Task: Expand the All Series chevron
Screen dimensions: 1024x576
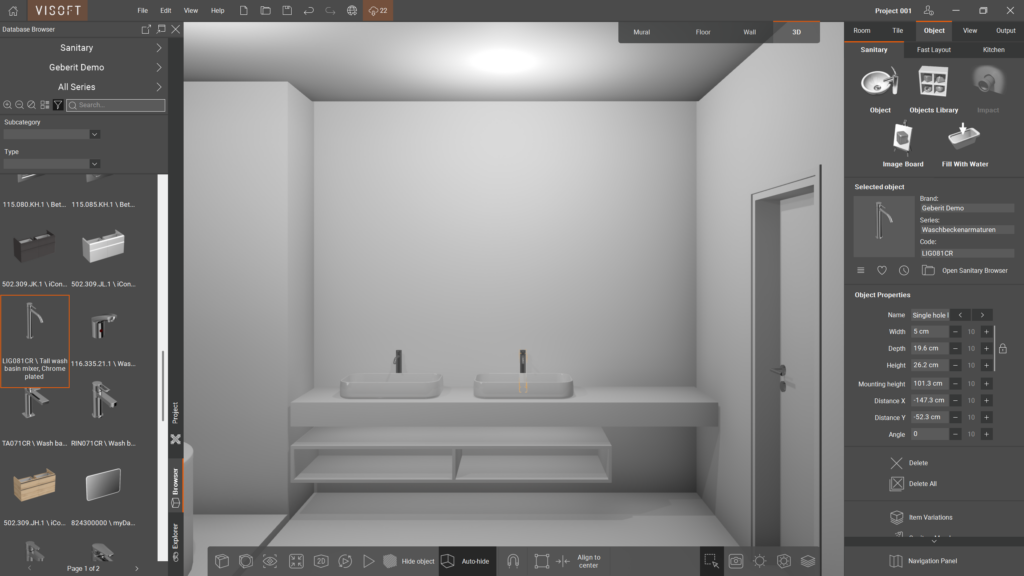Action: click(159, 87)
